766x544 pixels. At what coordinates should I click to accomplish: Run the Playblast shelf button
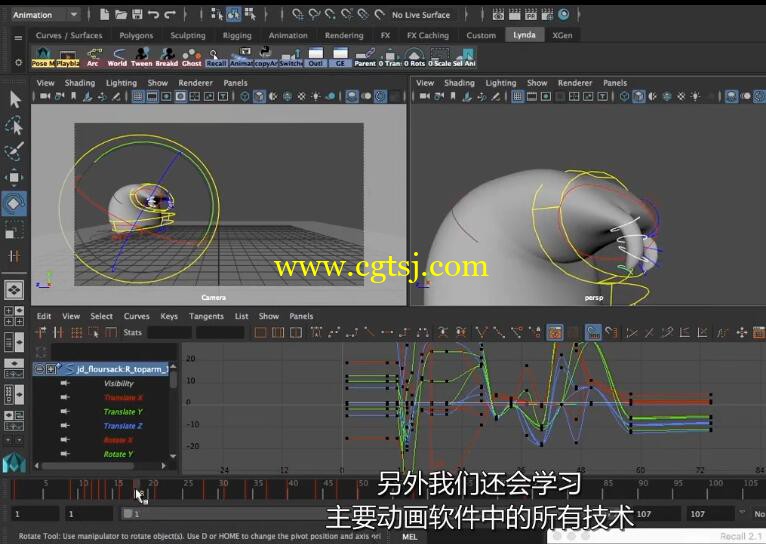(x=67, y=57)
